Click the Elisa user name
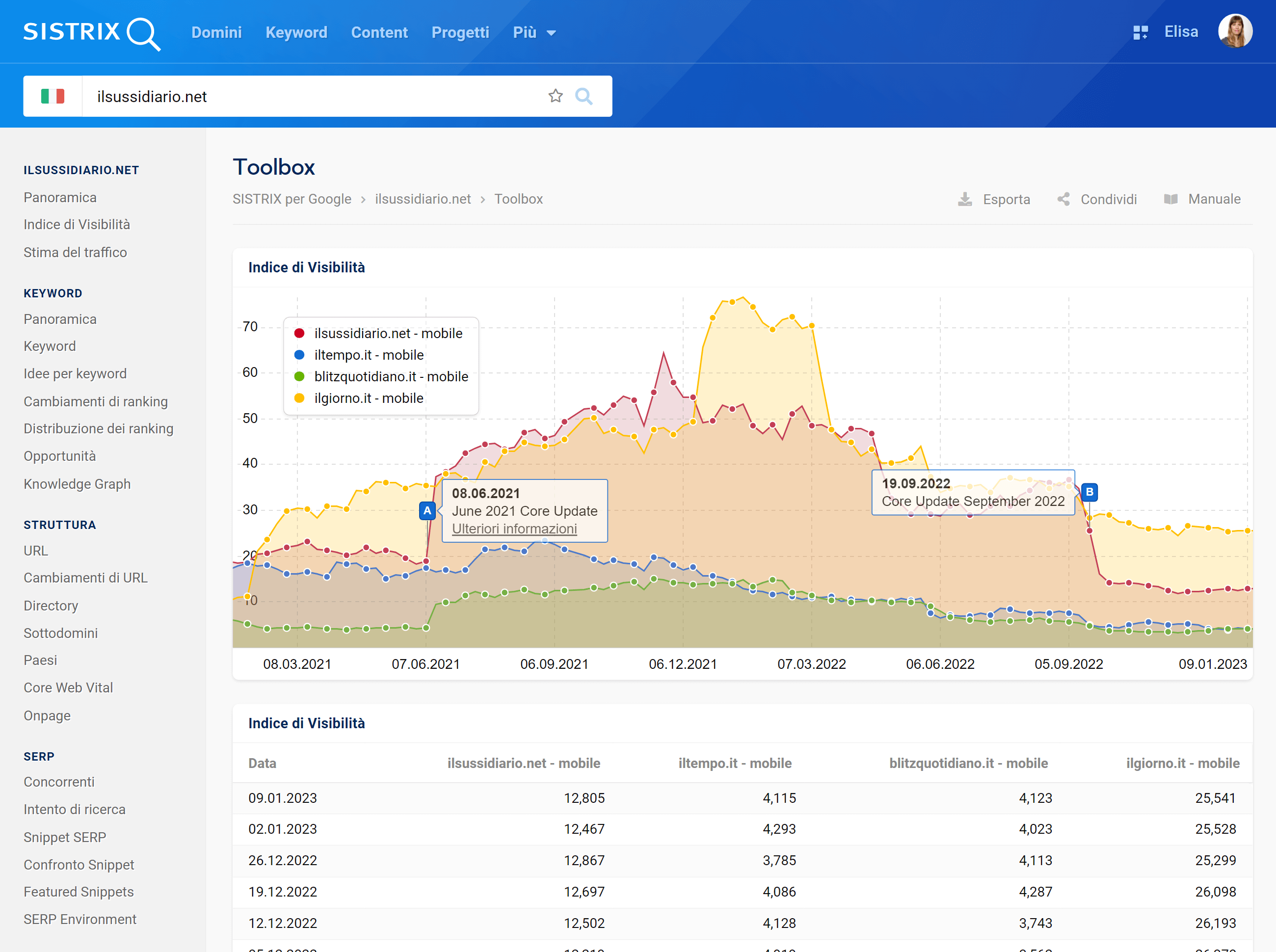Screen dimensions: 1276x952 (1181, 32)
